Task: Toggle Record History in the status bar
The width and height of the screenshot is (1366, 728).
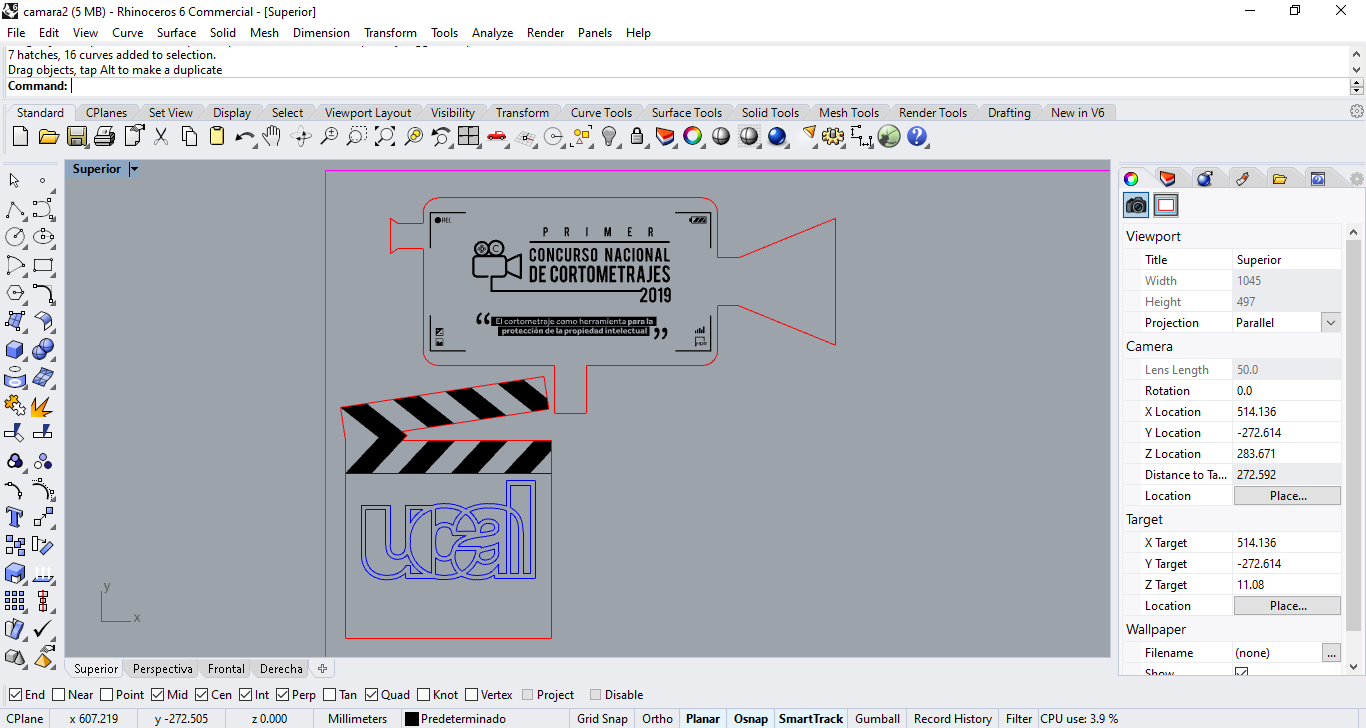Action: click(x=953, y=719)
